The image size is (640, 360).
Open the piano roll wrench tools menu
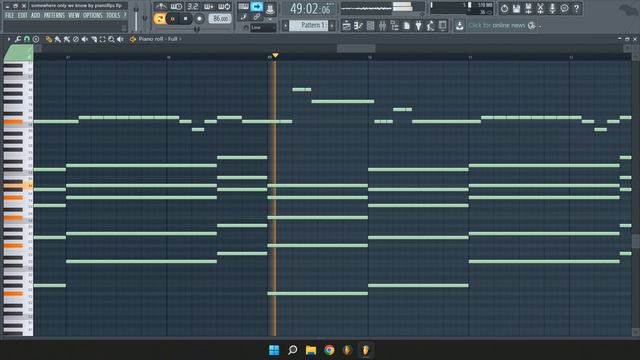pyautogui.click(x=18, y=39)
